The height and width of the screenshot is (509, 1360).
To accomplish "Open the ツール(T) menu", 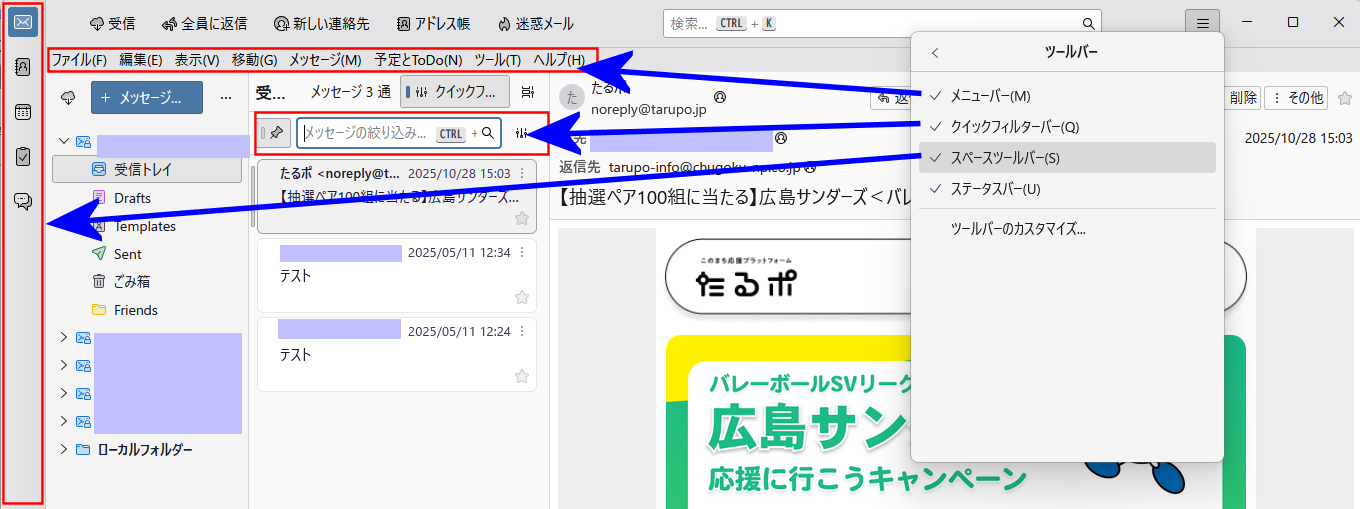I will pyautogui.click(x=497, y=60).
